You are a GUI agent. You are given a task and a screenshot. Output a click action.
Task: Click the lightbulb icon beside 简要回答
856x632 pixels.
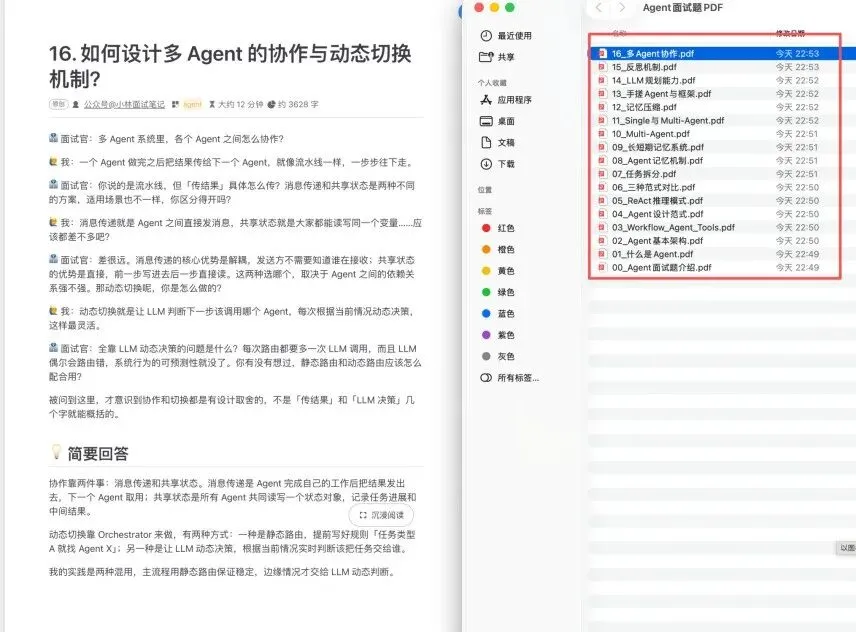click(x=56, y=451)
